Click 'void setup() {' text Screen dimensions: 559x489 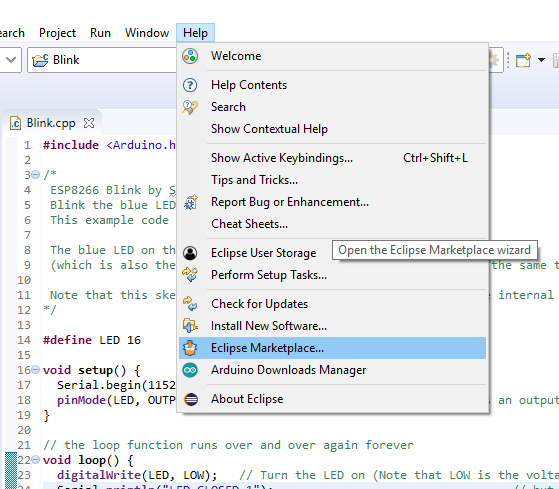[92, 370]
